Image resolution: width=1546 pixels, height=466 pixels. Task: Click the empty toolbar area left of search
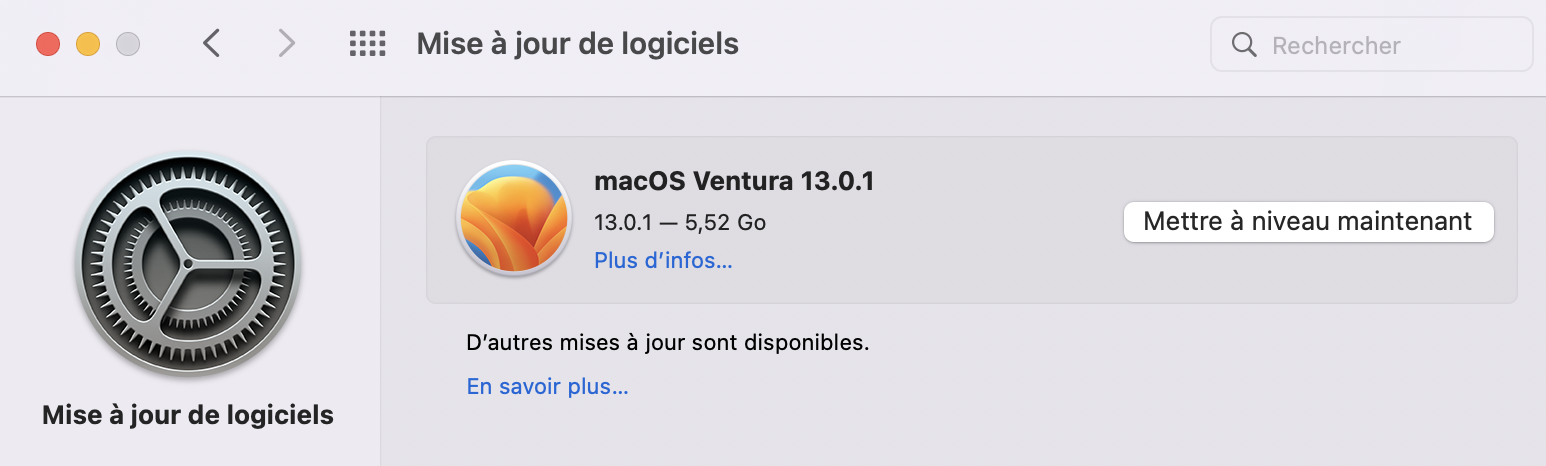pos(970,45)
